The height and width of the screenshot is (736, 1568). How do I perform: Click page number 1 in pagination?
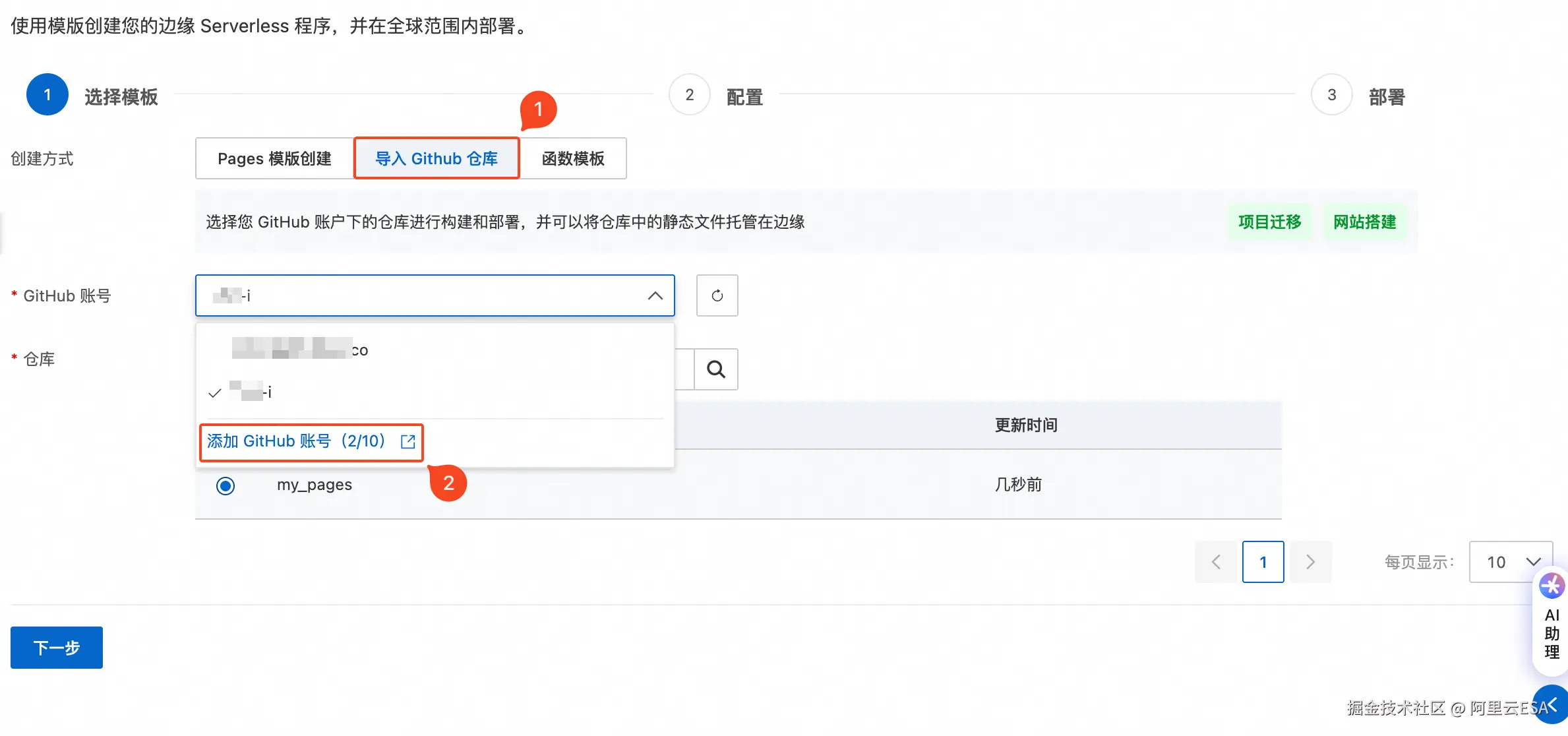1263,562
